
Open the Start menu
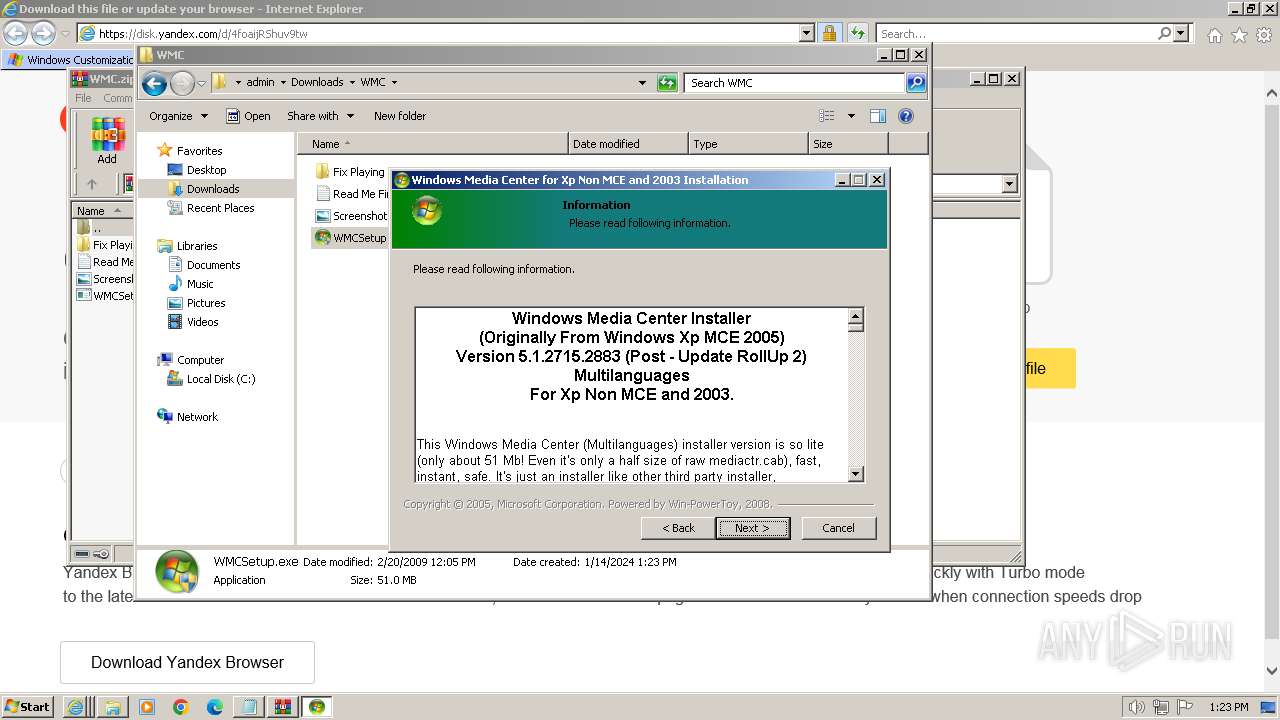pos(28,706)
